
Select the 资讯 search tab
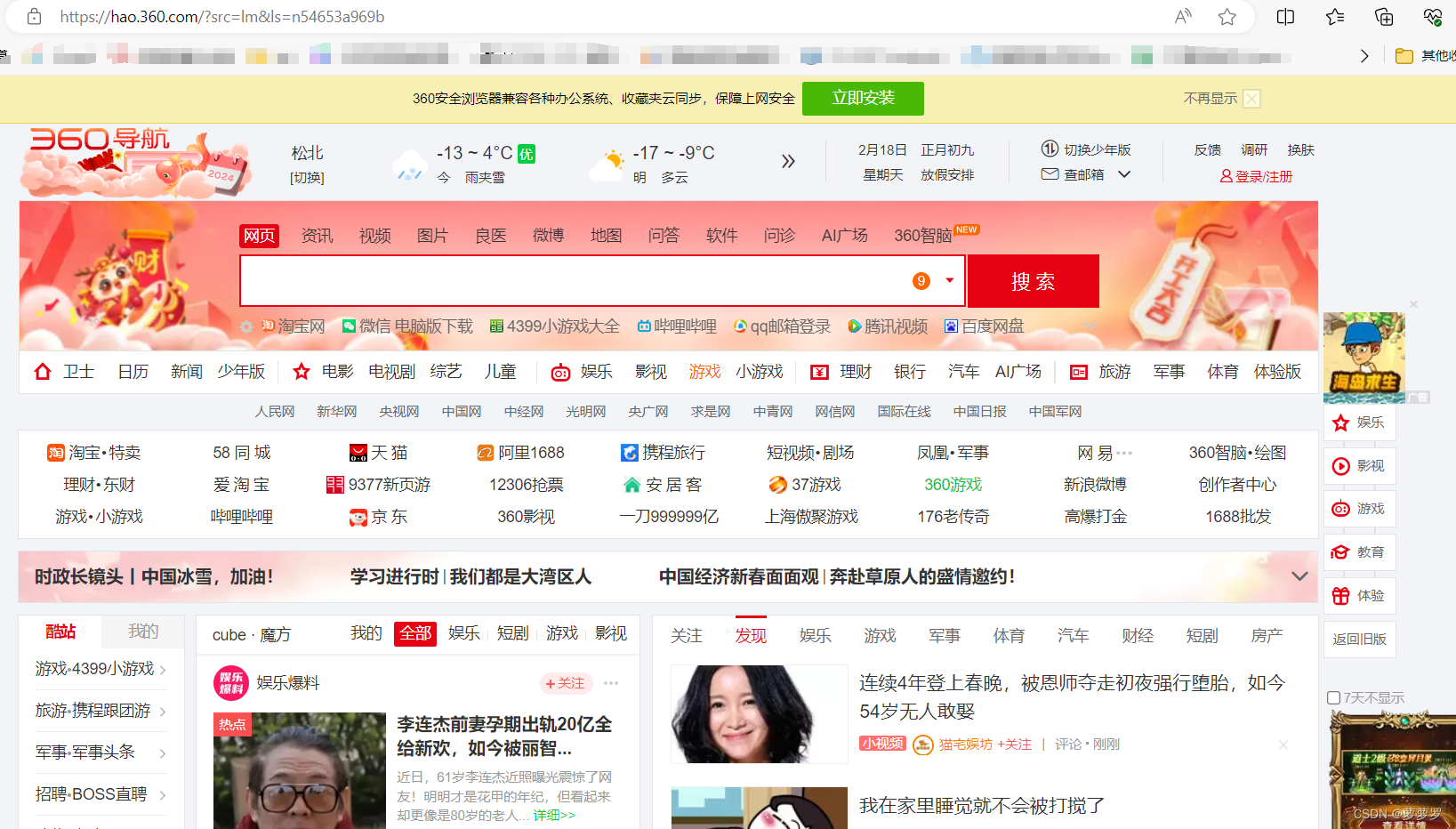tap(317, 236)
